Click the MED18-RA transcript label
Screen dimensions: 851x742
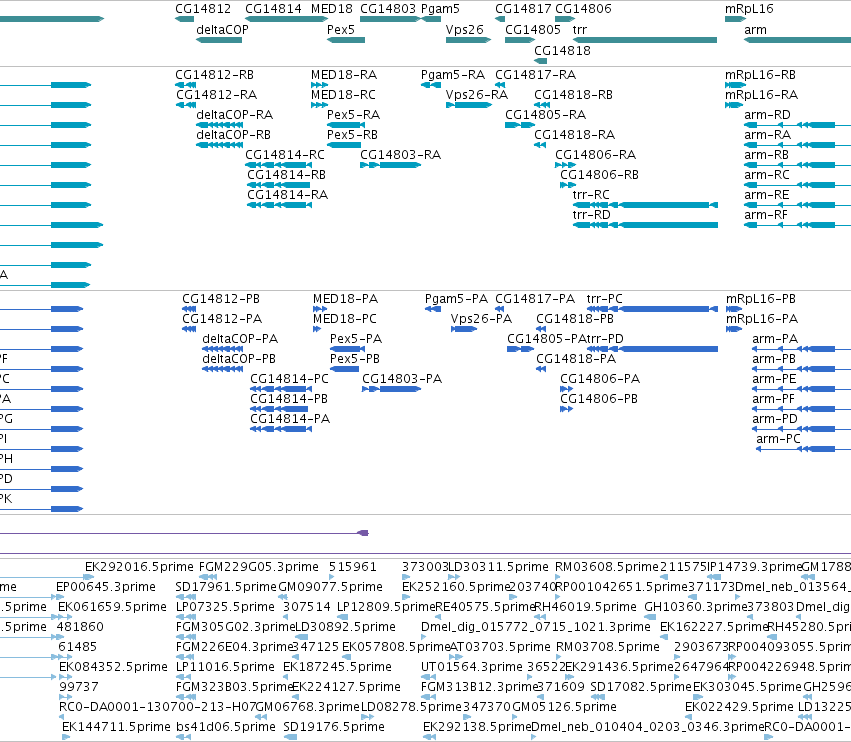coord(344,74)
